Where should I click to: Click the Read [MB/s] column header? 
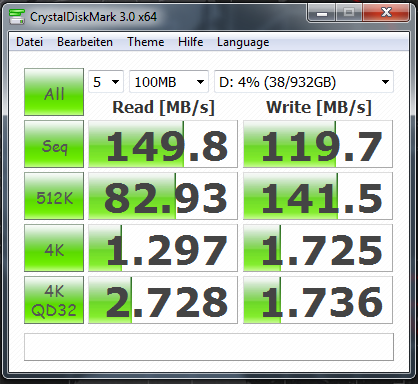(x=163, y=107)
